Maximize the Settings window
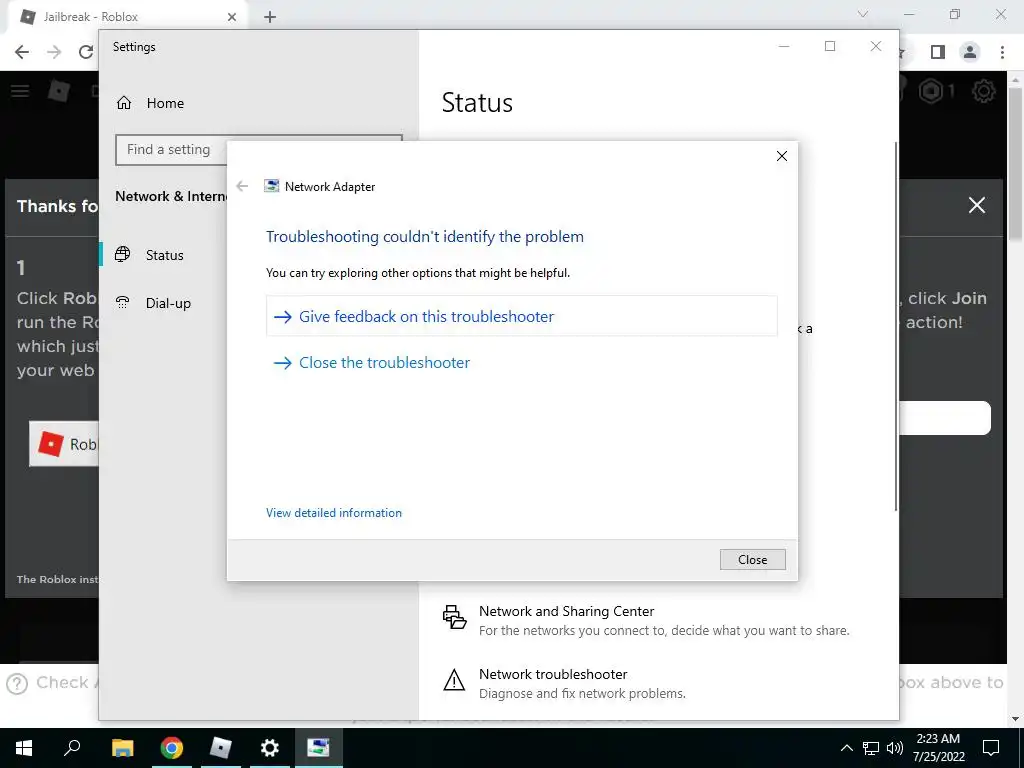Image resolution: width=1024 pixels, height=768 pixels. pos(830,46)
